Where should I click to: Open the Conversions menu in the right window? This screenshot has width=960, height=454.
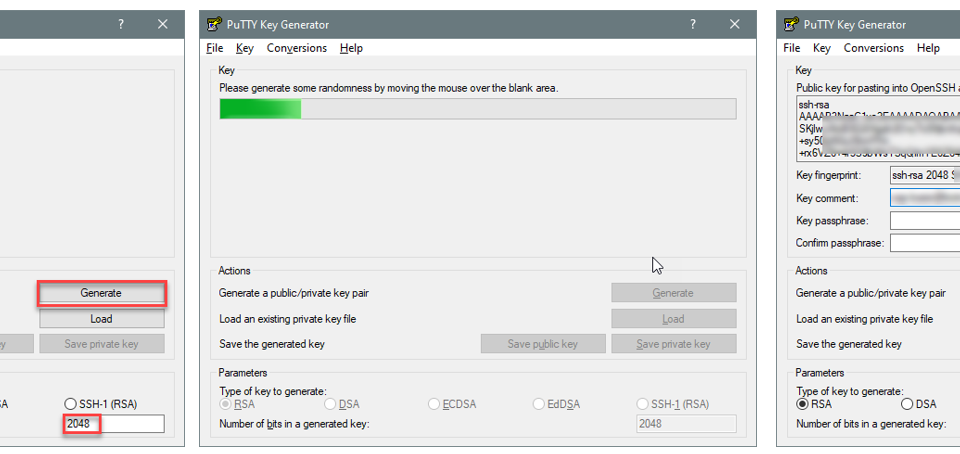click(x=874, y=48)
